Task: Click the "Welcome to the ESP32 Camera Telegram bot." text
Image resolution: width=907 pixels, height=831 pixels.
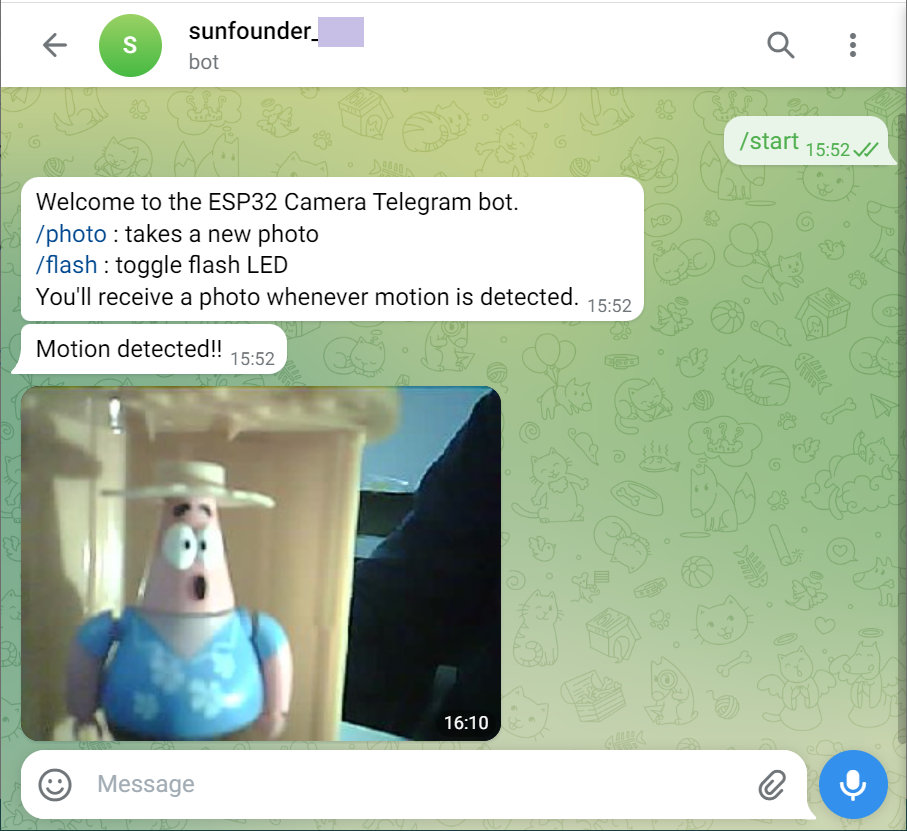Action: [x=277, y=202]
